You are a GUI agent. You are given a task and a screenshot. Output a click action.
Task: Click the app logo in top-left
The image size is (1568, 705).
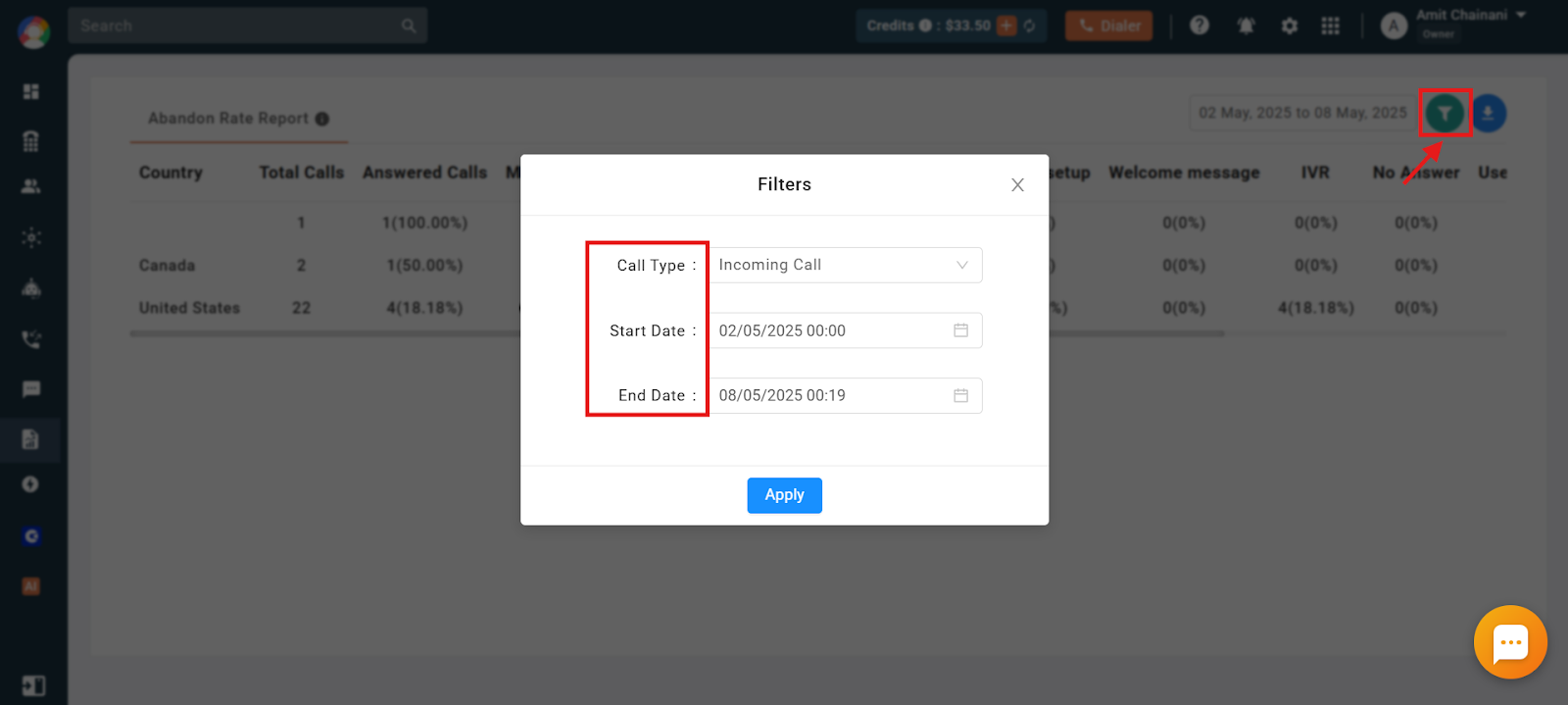click(x=33, y=32)
